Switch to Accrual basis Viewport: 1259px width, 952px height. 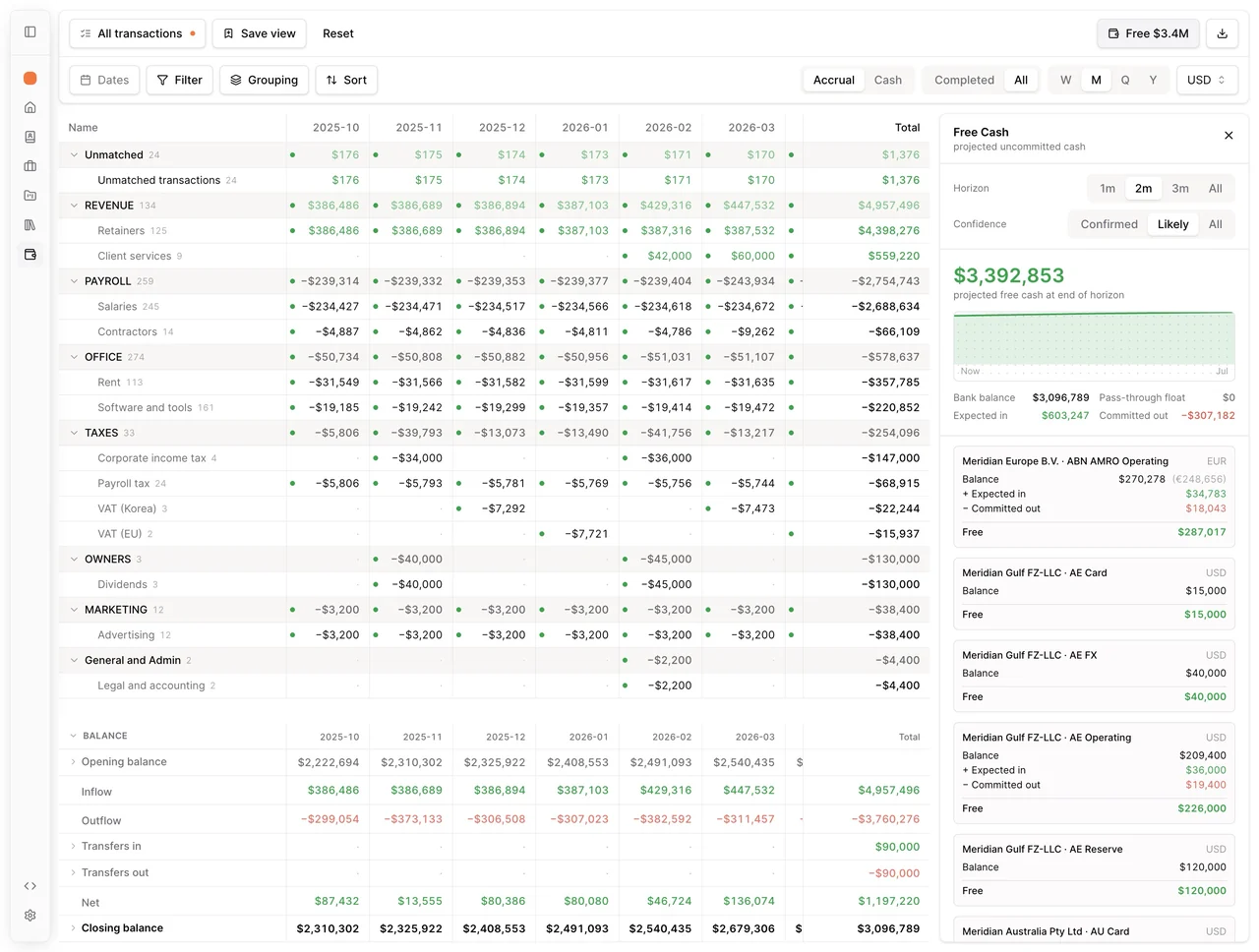834,80
